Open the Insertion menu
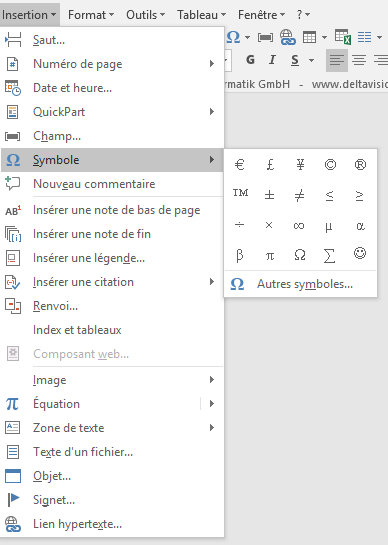Viewport: 388px width, 545px height. pos(29,15)
